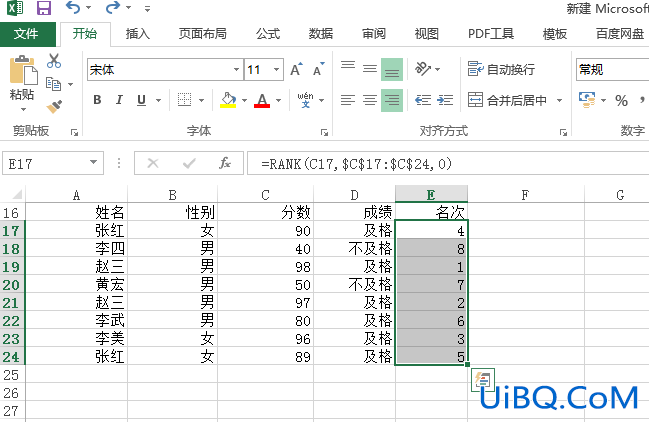Click the Undo arrow icon
This screenshot has width=649, height=422.
click(72, 7)
